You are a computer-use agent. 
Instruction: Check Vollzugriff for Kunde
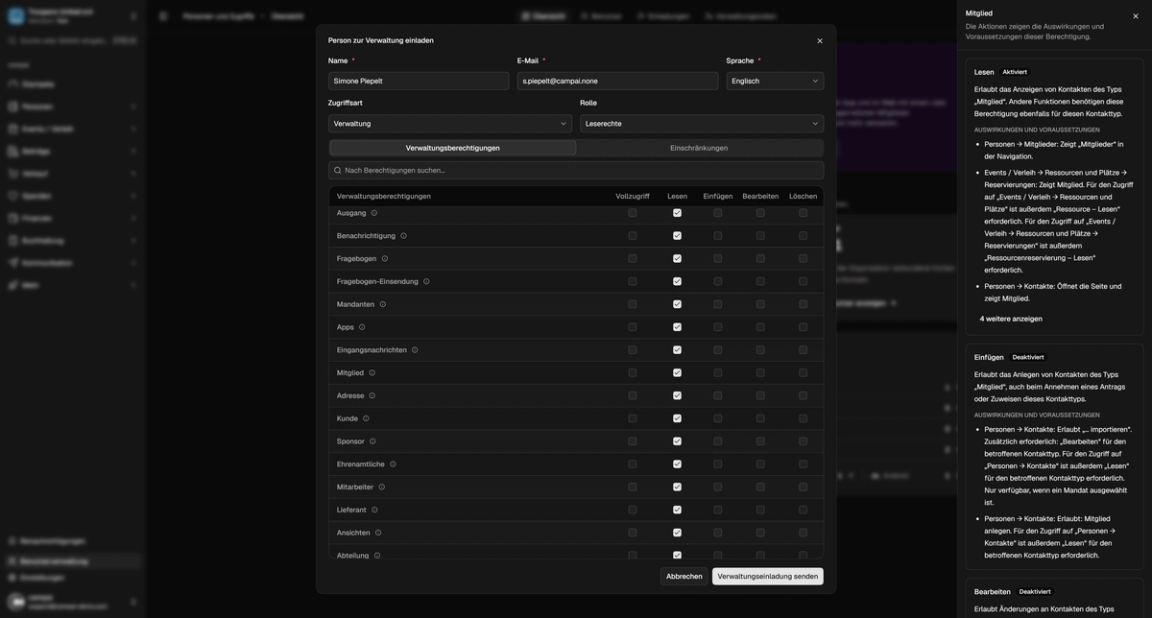click(633, 418)
